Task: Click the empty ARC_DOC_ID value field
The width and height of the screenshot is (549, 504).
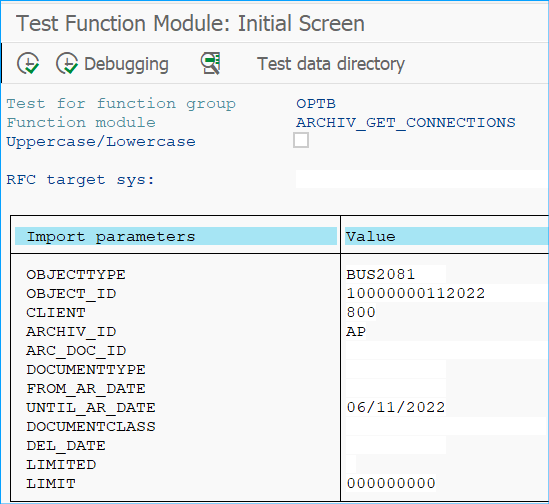Action: (447, 350)
